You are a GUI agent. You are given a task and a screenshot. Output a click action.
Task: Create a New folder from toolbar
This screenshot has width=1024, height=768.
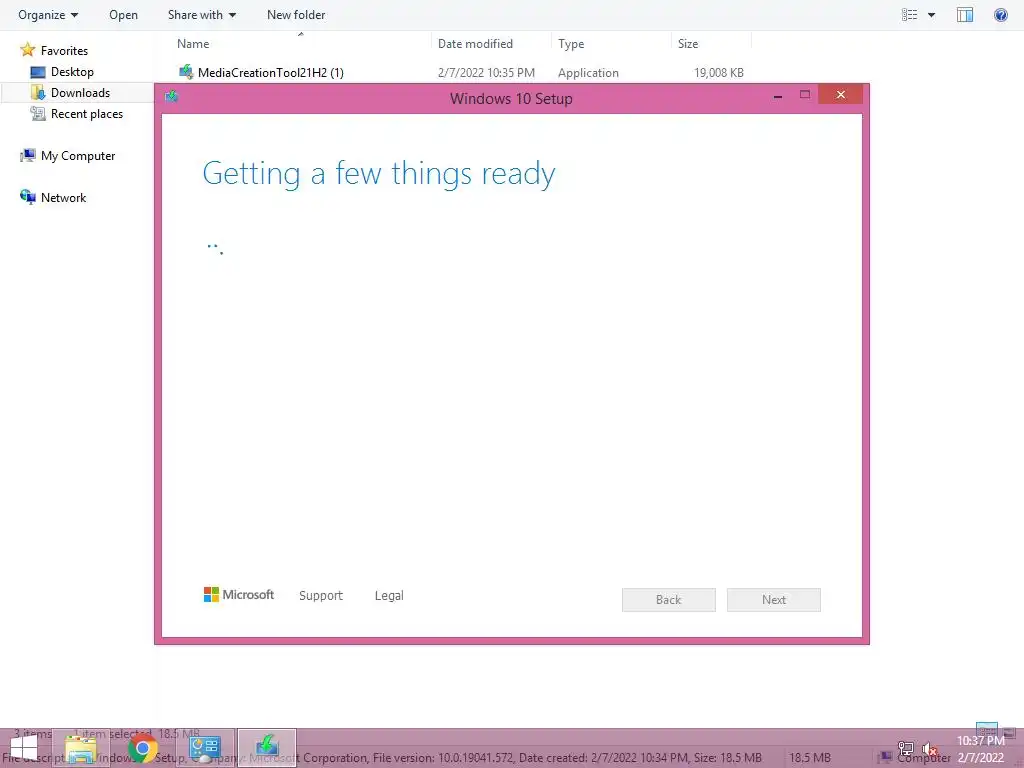point(296,14)
